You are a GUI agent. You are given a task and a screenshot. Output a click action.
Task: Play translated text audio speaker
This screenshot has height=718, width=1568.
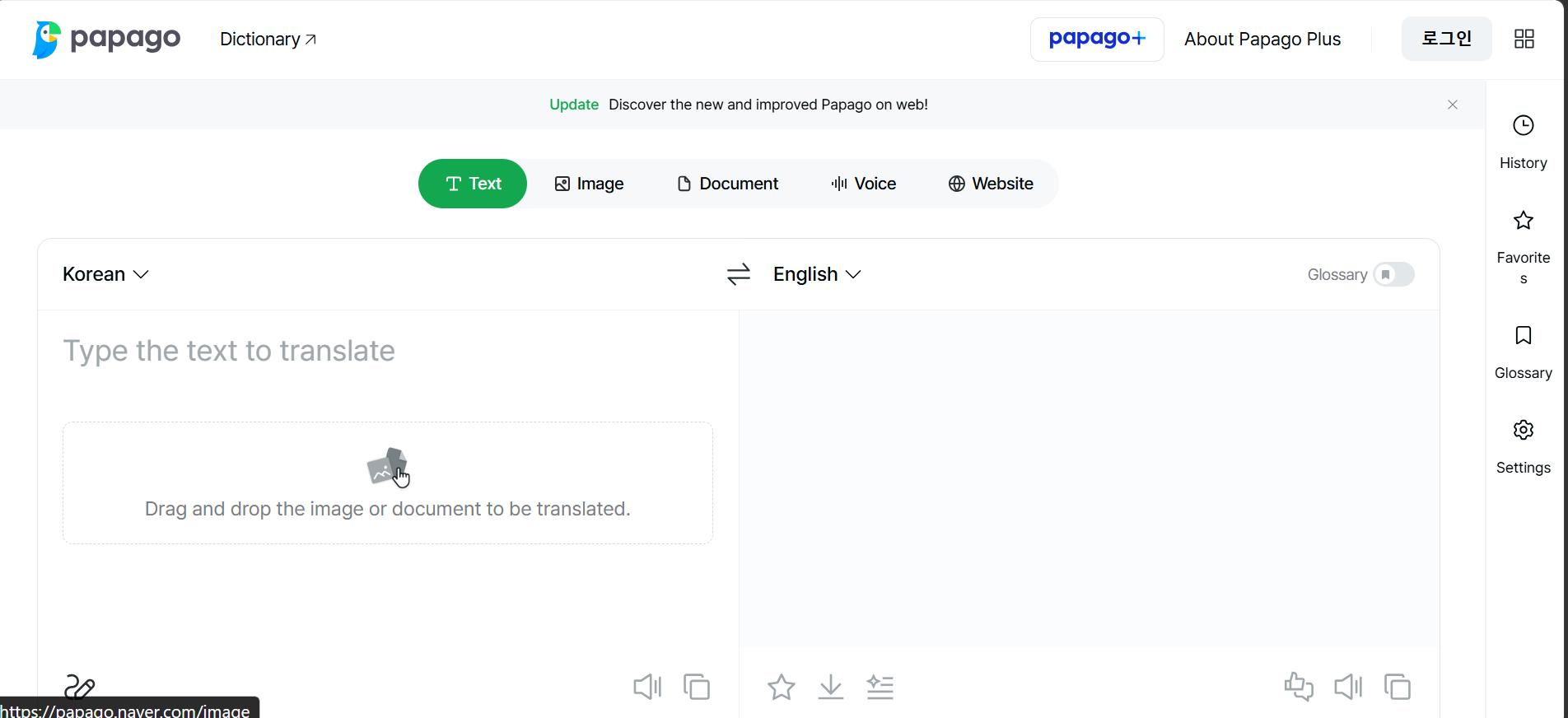1348,687
